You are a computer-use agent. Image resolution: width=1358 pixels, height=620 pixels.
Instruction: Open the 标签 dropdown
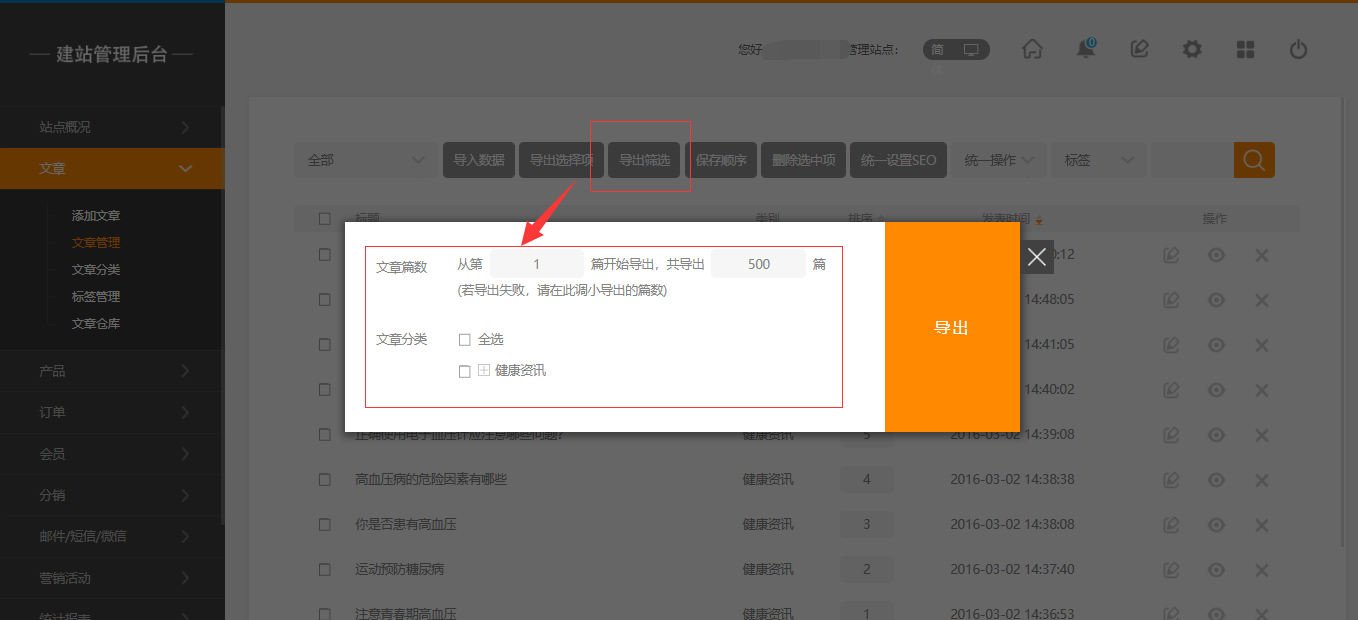pos(1098,160)
